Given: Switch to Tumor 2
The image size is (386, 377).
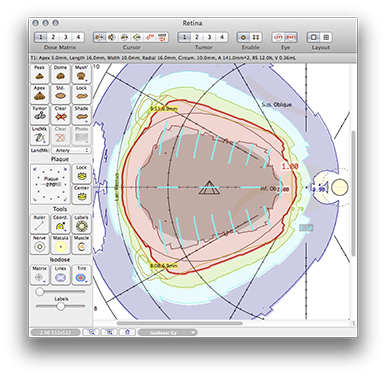Looking at the screenshot, I should click(x=197, y=37).
